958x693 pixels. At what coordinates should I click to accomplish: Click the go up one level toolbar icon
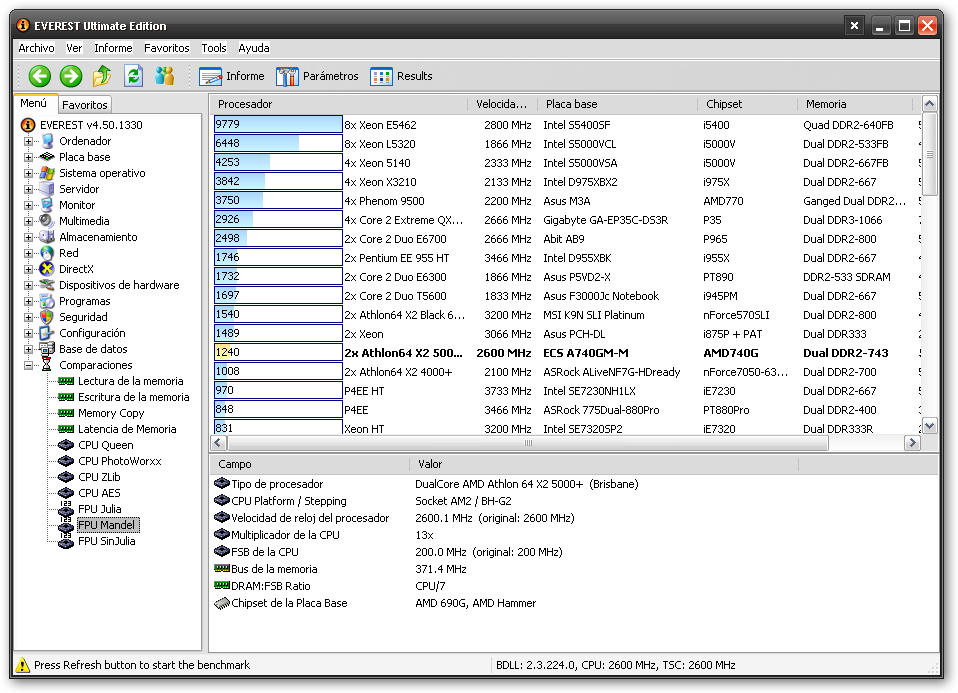[102, 76]
